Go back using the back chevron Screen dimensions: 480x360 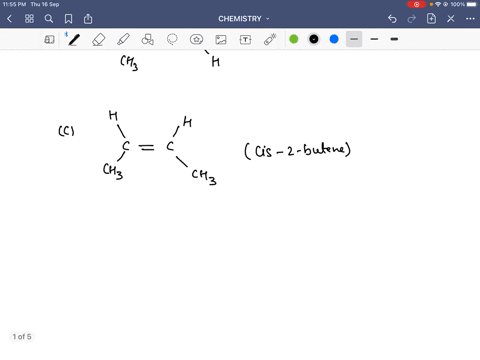(x=10, y=19)
